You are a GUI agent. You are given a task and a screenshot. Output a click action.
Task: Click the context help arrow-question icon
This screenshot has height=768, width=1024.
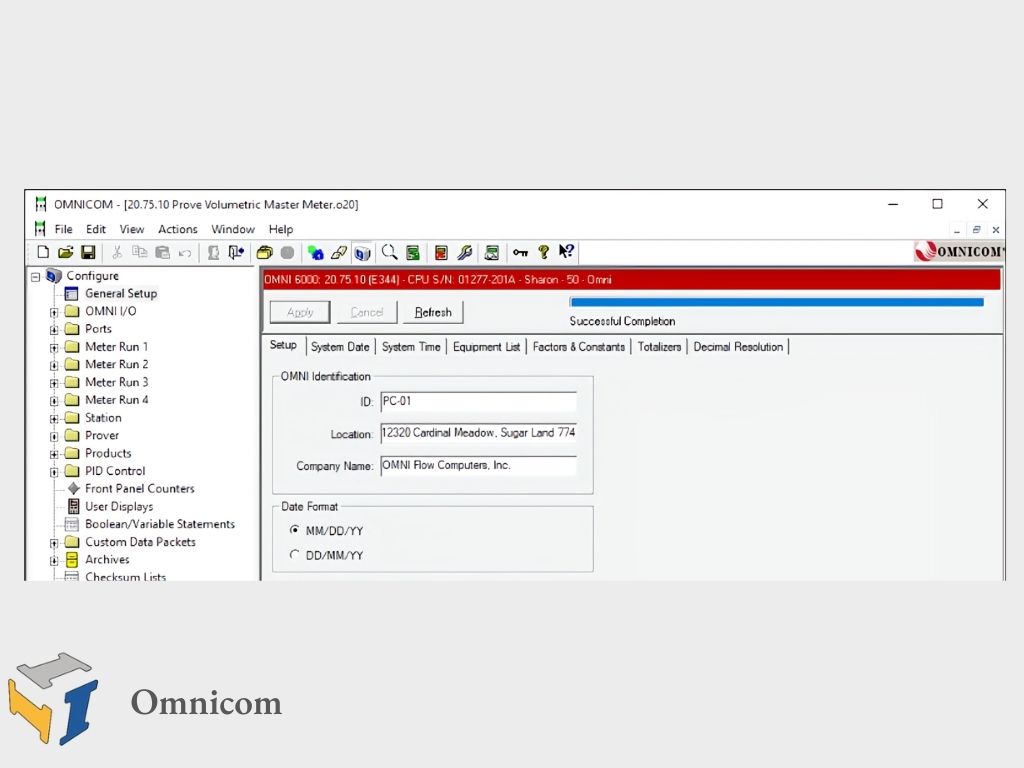(x=566, y=253)
